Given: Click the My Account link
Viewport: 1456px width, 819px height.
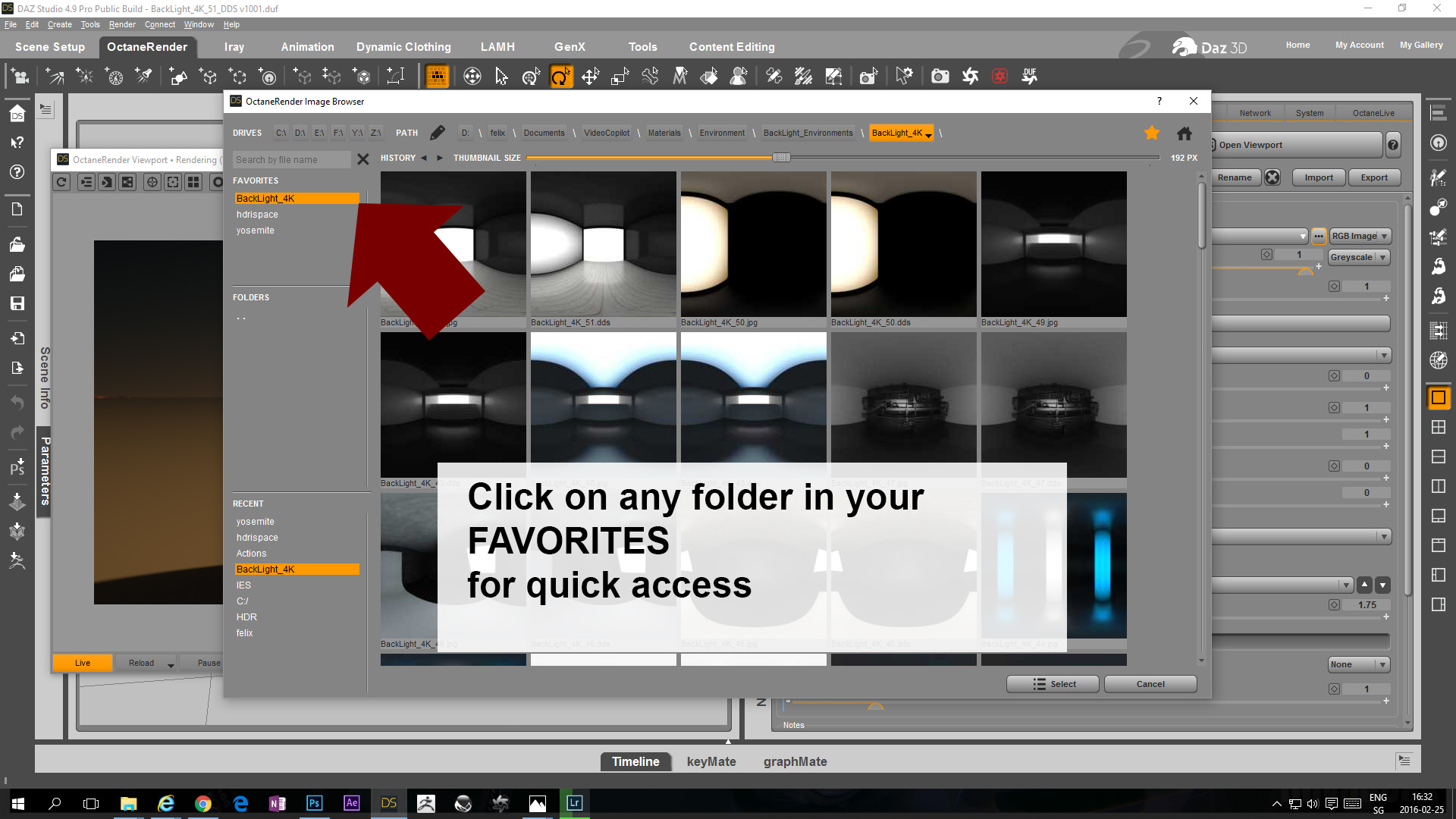Looking at the screenshot, I should (x=1359, y=45).
